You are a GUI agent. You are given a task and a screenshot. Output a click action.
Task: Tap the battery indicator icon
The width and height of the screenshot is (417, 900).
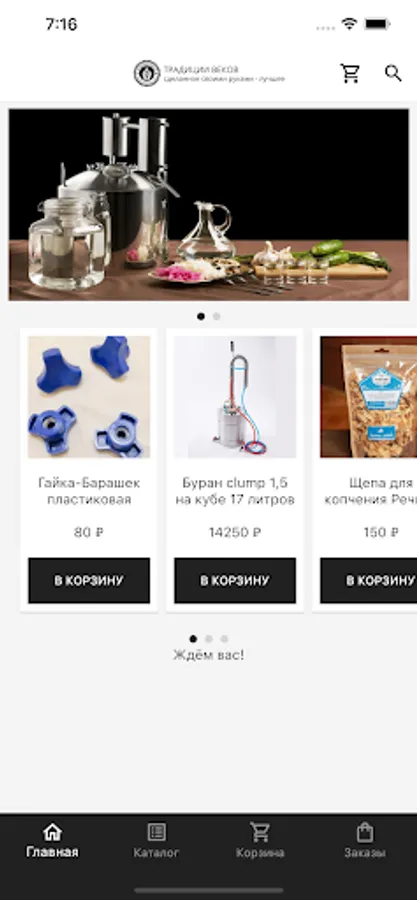point(377,24)
